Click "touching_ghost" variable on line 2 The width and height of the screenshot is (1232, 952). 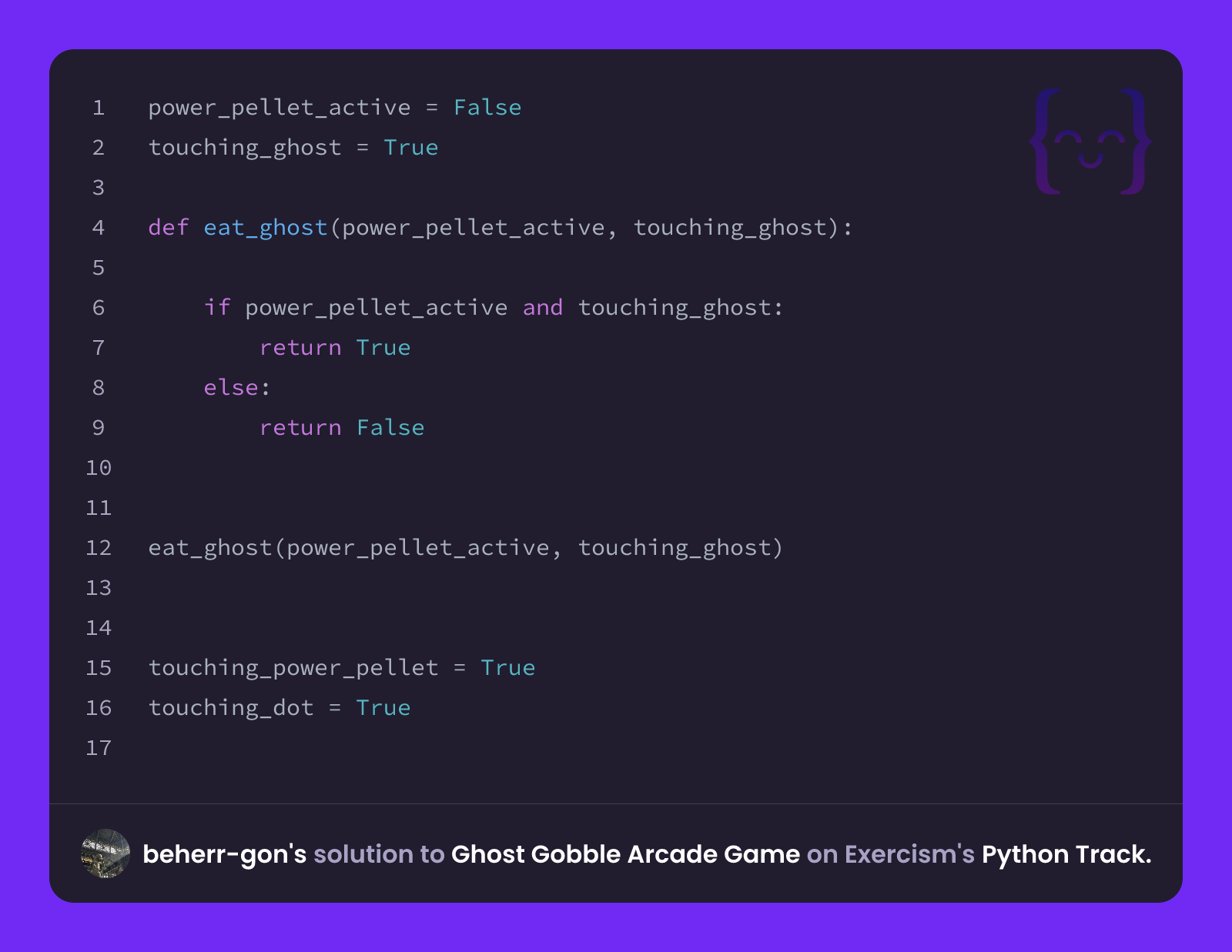click(x=245, y=148)
